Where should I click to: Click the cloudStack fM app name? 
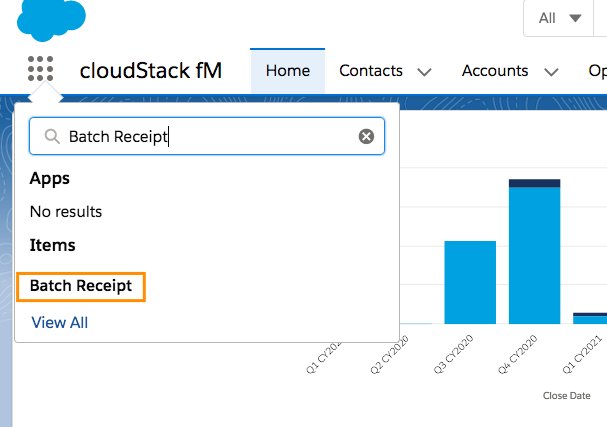click(151, 71)
